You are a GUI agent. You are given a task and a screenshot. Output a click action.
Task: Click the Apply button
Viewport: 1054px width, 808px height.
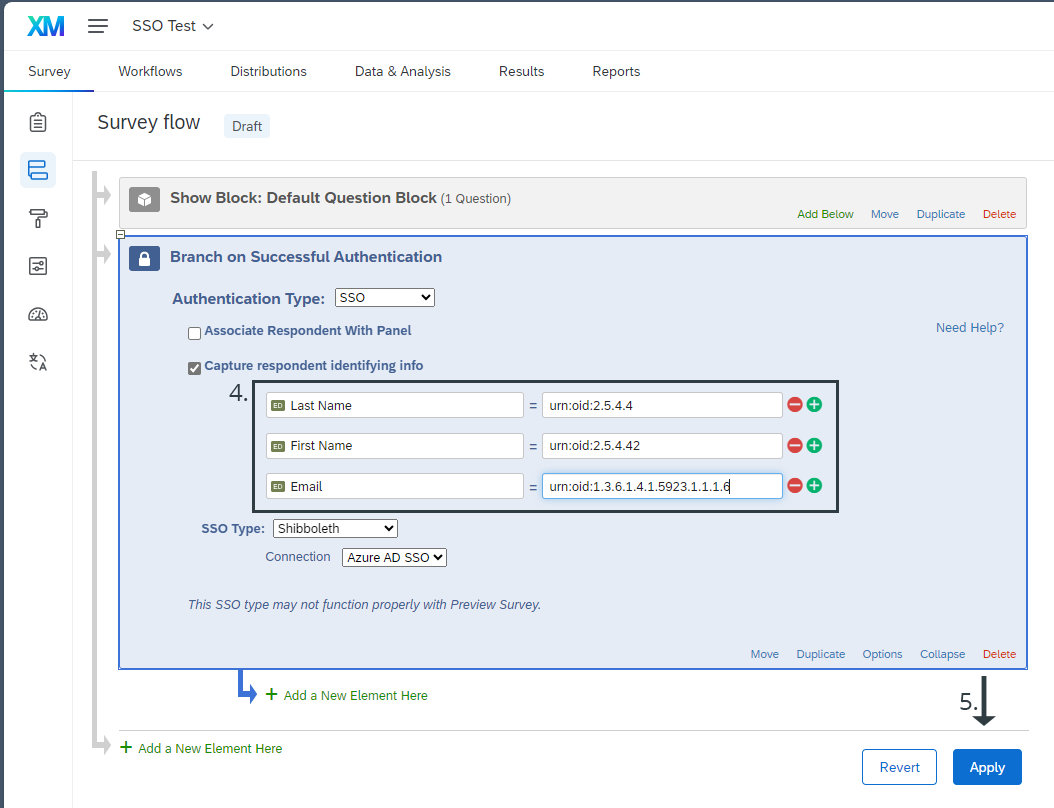pos(986,767)
